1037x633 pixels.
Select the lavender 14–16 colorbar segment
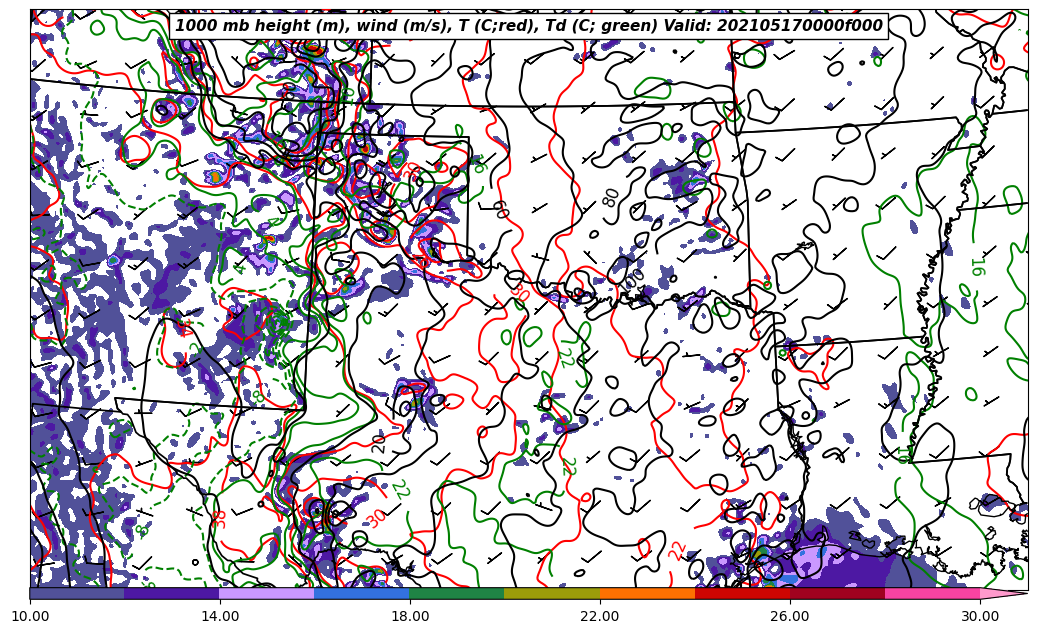267,593
